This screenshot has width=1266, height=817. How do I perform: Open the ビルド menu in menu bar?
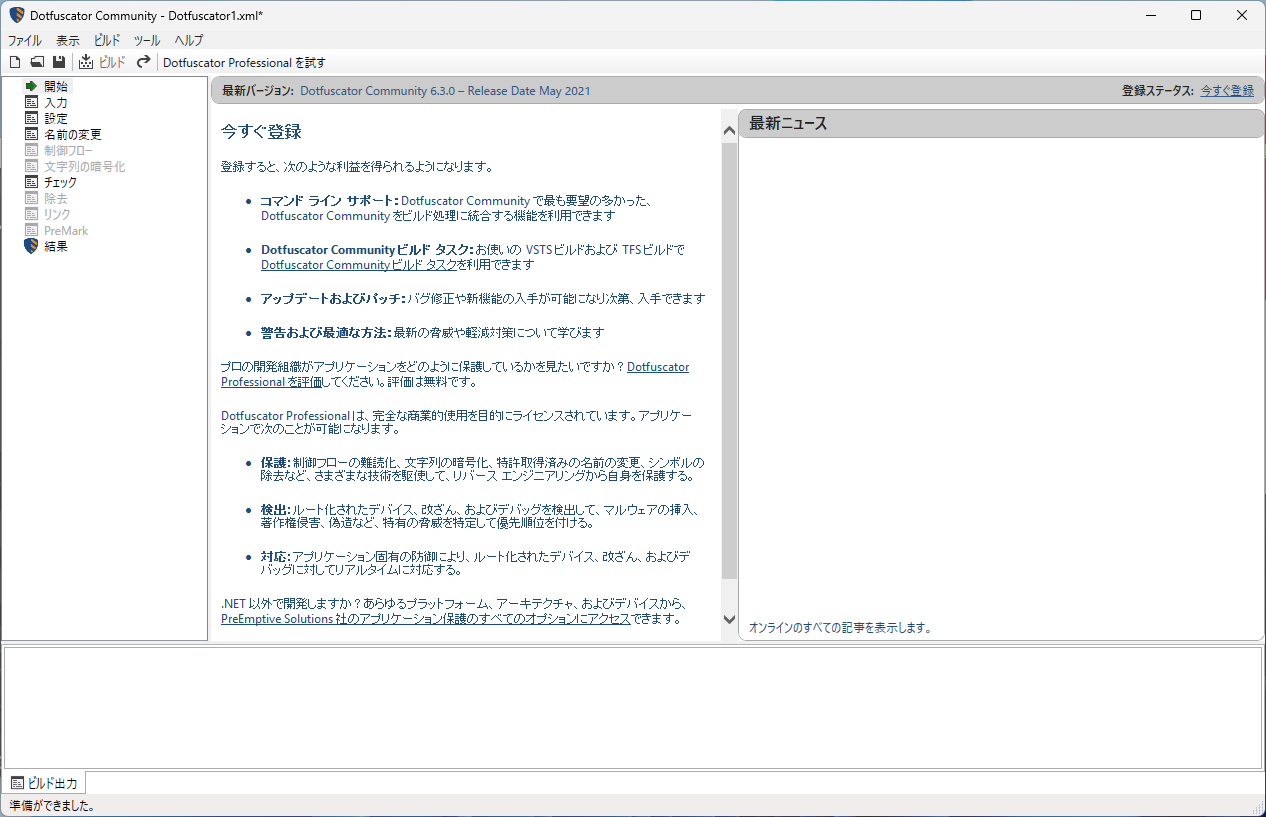pyautogui.click(x=107, y=41)
